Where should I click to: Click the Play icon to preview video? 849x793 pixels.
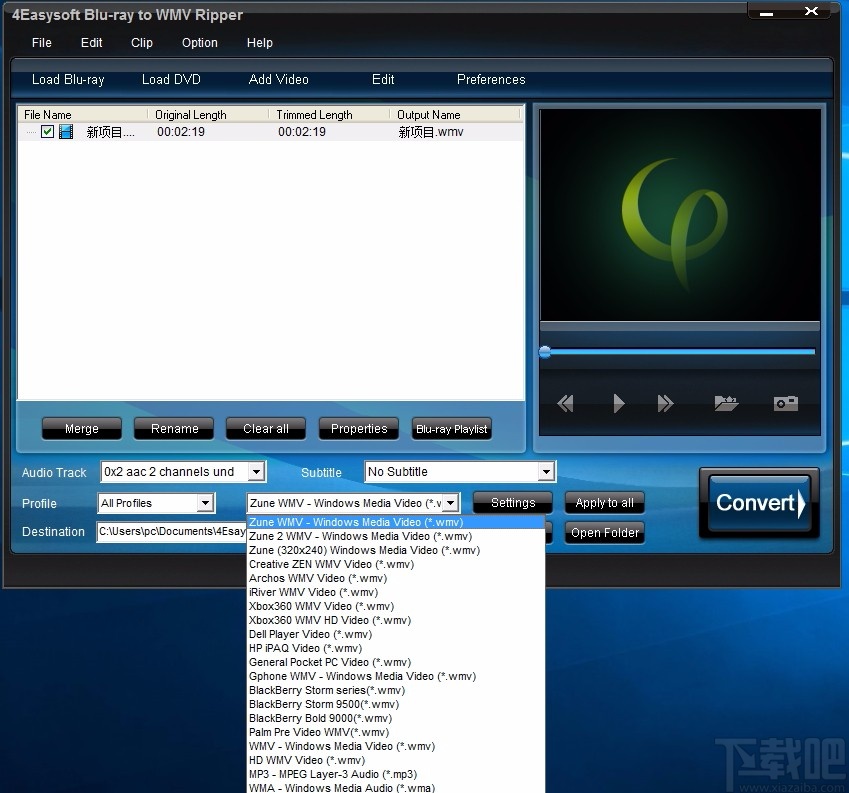pos(619,403)
